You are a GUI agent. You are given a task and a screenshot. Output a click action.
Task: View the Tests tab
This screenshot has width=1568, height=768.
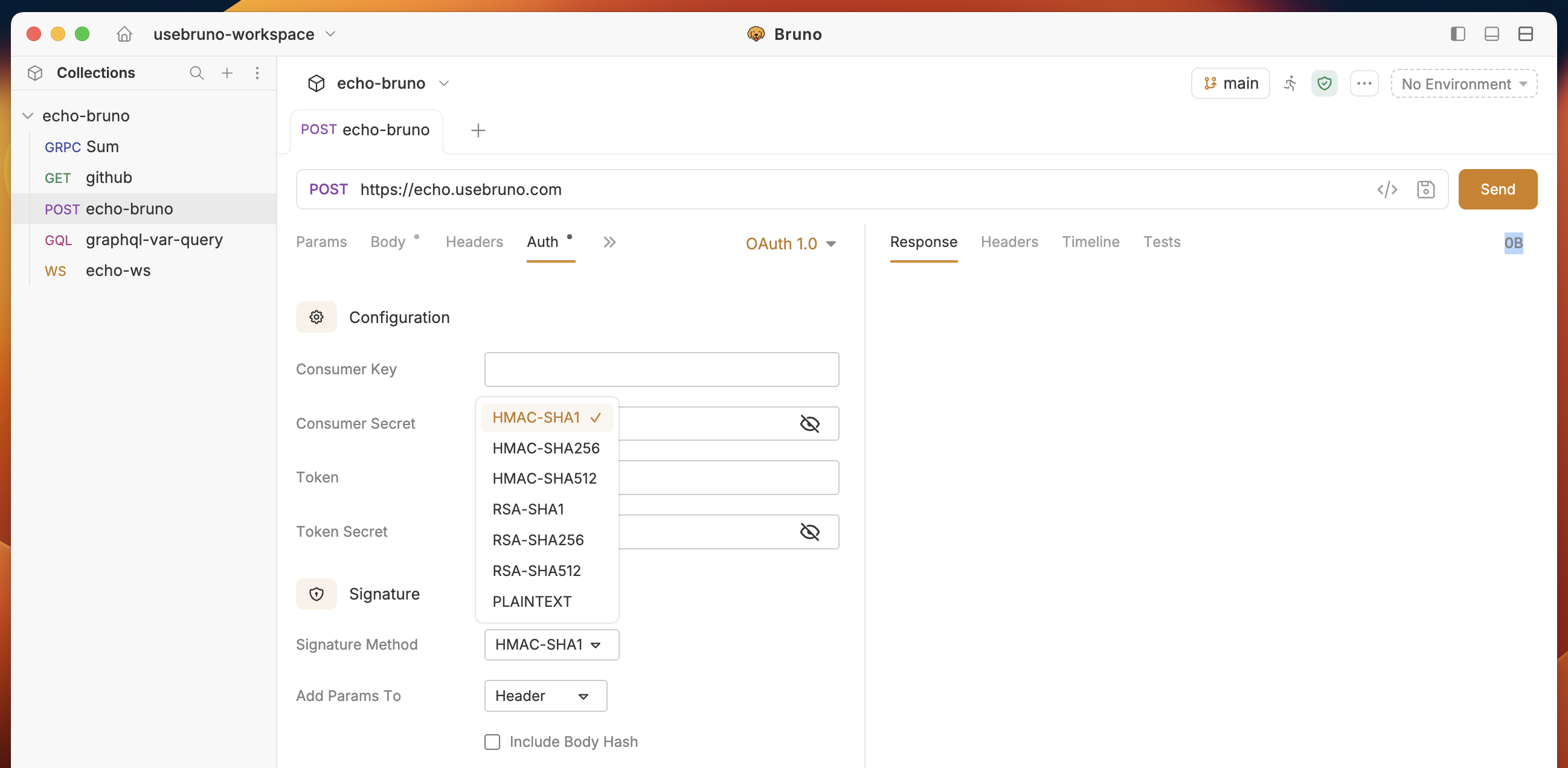click(1162, 242)
